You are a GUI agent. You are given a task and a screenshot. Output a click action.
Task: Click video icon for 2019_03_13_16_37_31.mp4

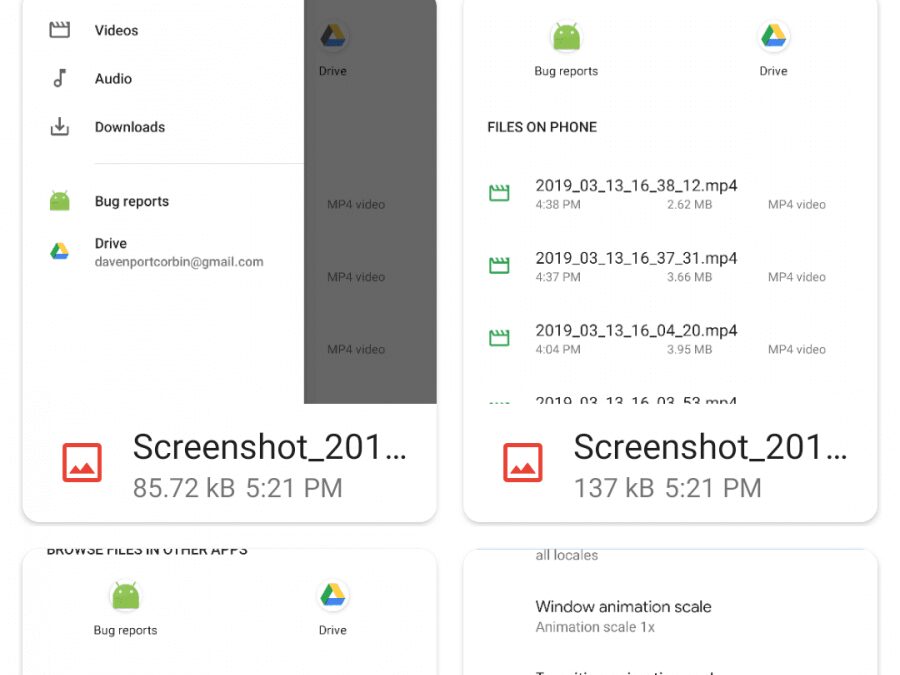(x=499, y=266)
